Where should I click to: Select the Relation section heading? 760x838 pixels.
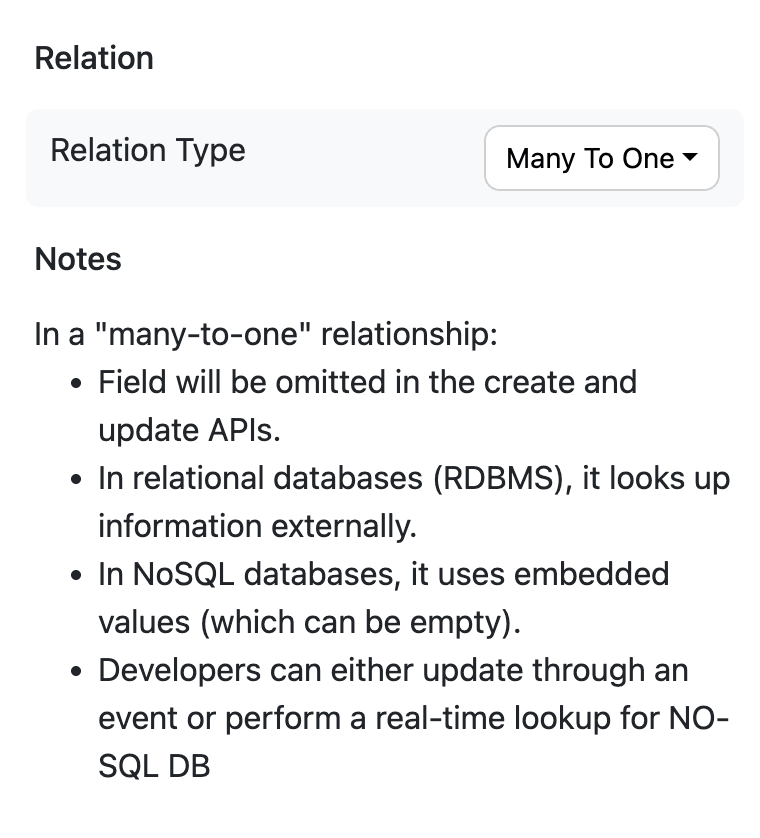click(94, 58)
